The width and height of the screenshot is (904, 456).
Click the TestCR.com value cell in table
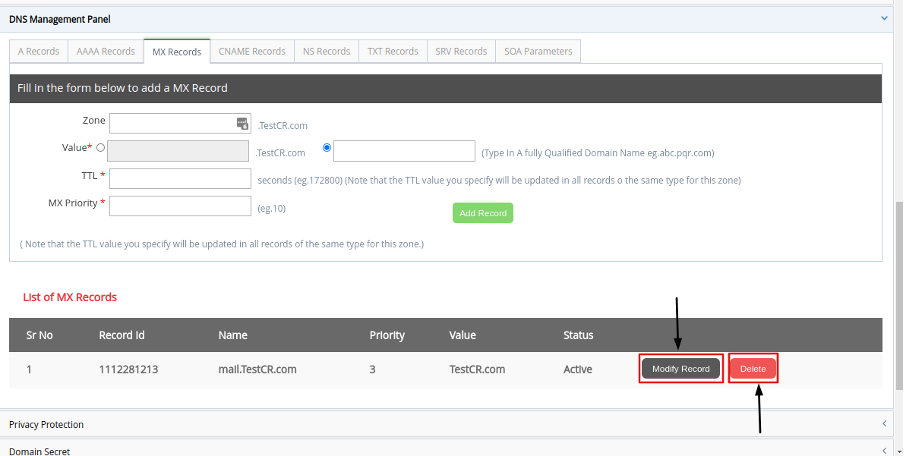477,370
